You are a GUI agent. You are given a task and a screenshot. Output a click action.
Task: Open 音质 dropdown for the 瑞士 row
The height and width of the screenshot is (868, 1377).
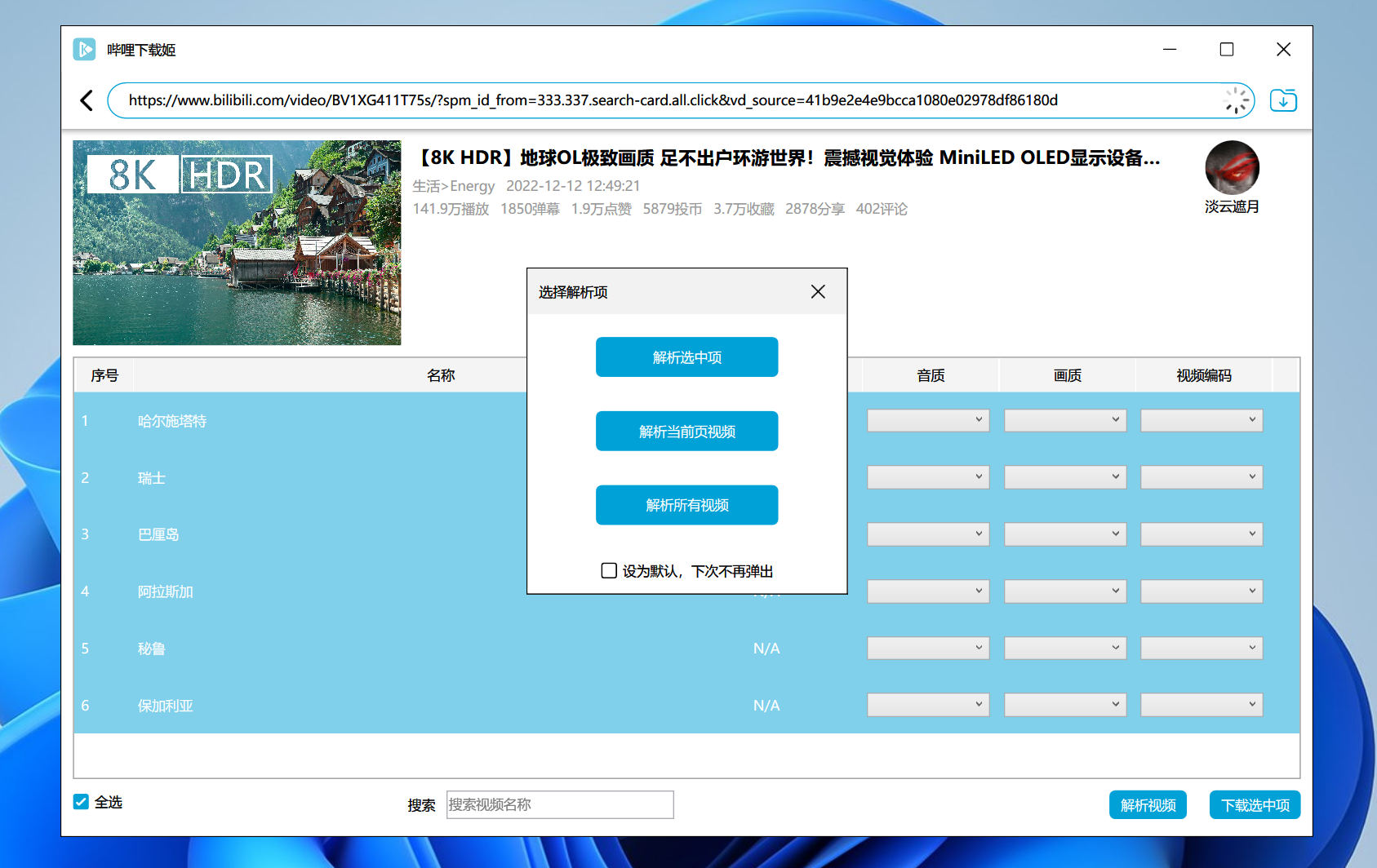928,477
